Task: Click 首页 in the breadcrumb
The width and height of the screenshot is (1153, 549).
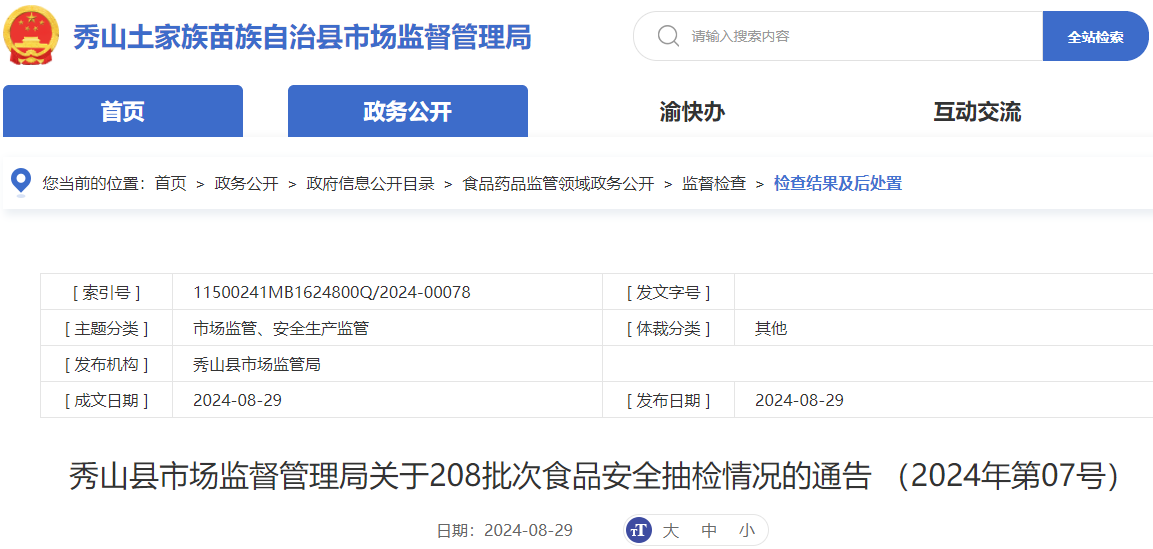Action: click(170, 183)
